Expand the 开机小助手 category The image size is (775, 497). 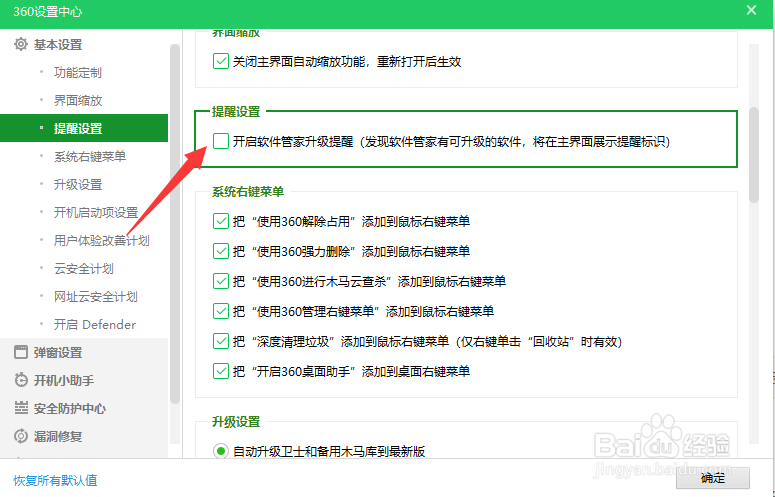[x=64, y=380]
